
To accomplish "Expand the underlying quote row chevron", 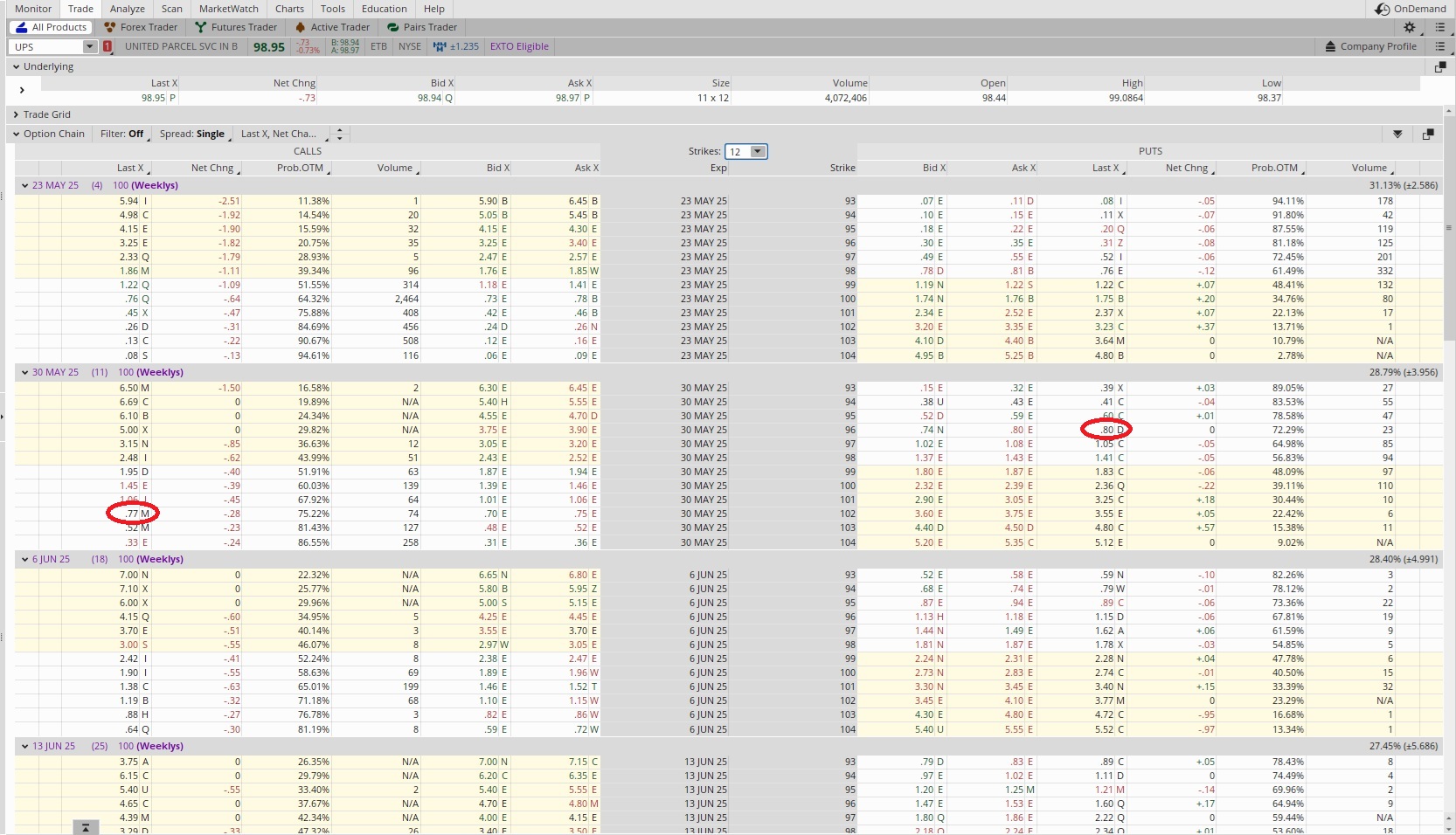I will point(22,90).
